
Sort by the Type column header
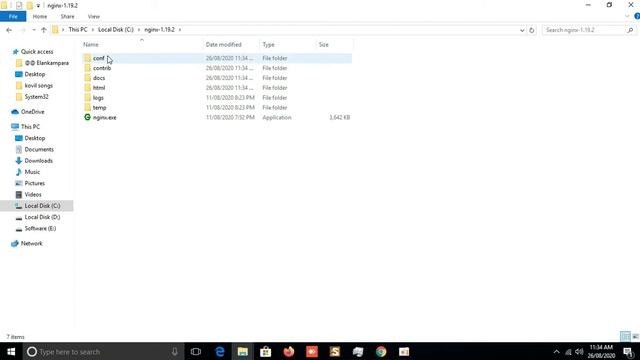pyautogui.click(x=268, y=44)
